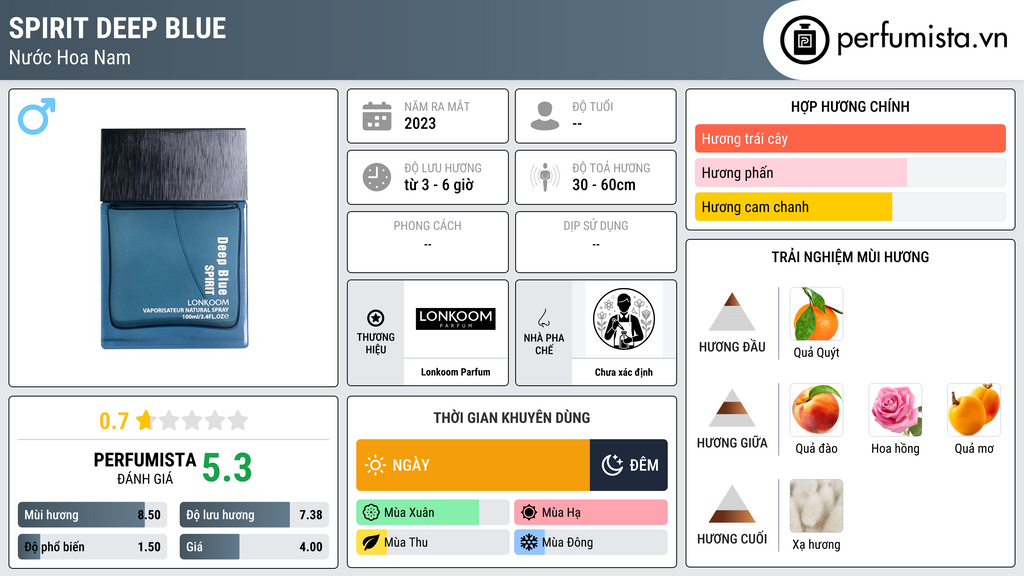Click the flower icon for Mùa Xuân
Screen dimensions: 1024x576
coord(371,513)
